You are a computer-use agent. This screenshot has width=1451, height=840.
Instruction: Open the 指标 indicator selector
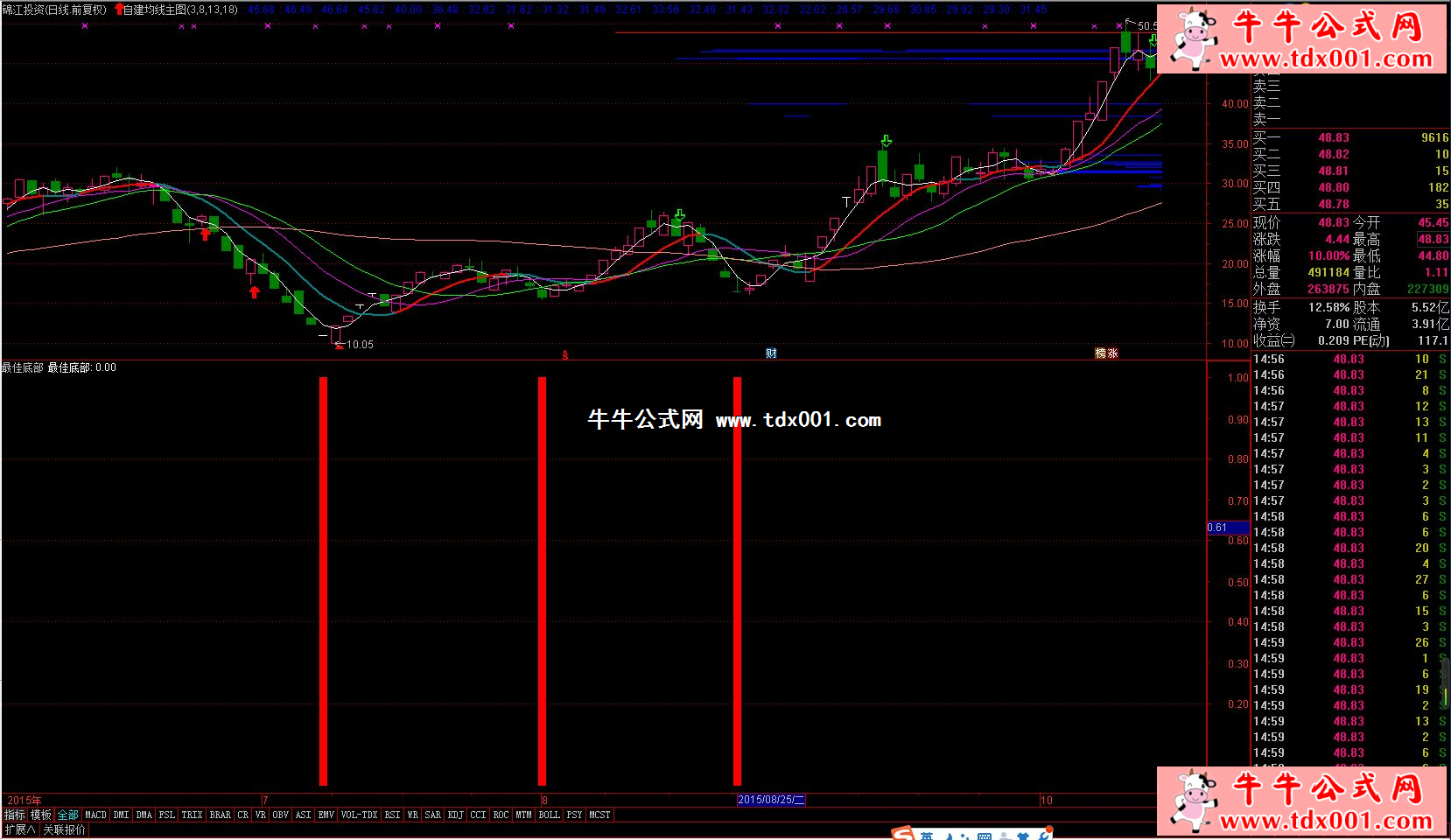(15, 815)
